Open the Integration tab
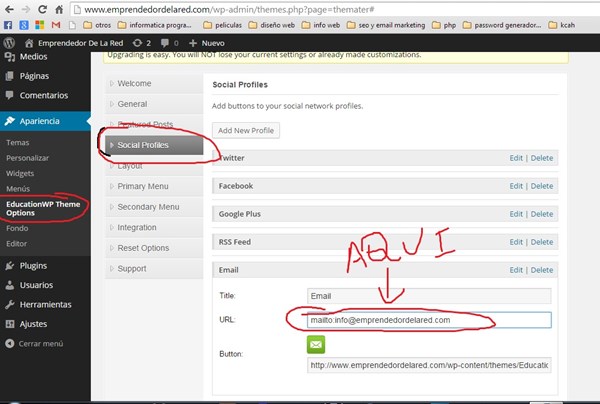 click(154, 228)
